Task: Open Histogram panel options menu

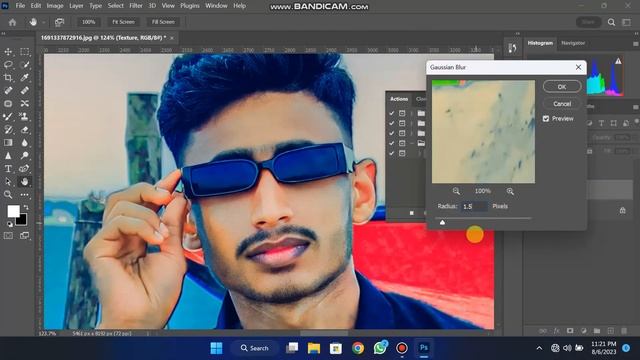Action: 635,43
